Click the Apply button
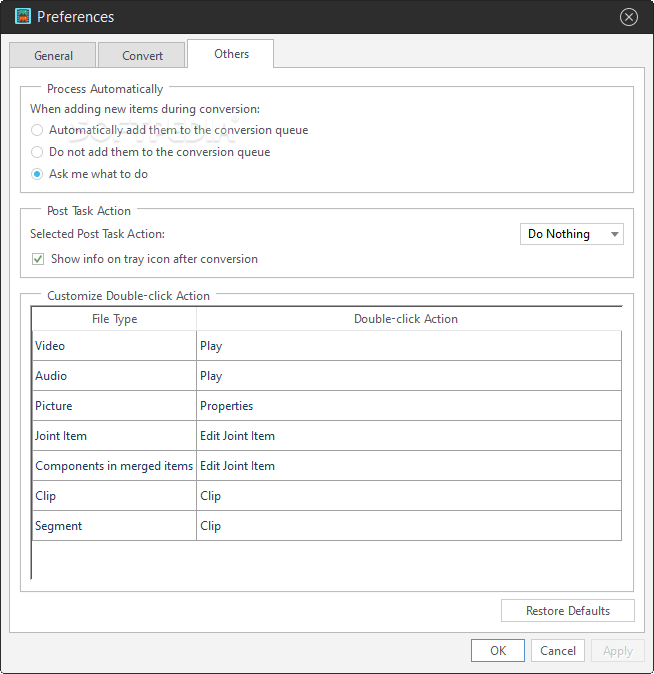The height and width of the screenshot is (674, 654). click(617, 650)
